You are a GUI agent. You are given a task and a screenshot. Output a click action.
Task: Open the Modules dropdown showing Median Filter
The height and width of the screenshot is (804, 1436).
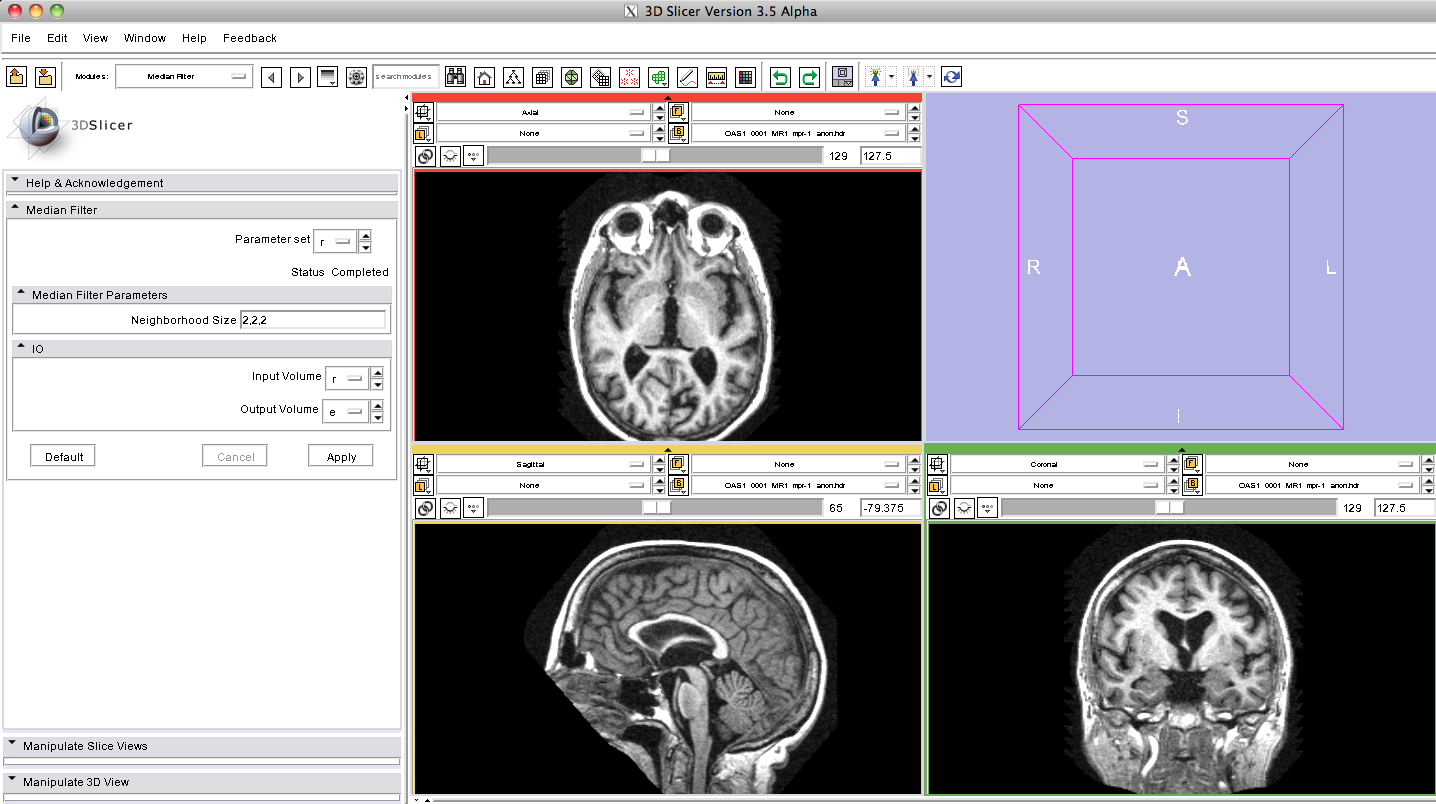point(184,76)
